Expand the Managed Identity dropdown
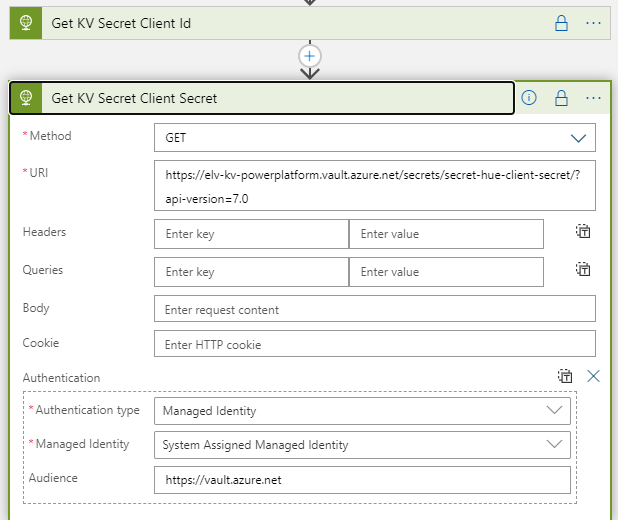 [362, 445]
